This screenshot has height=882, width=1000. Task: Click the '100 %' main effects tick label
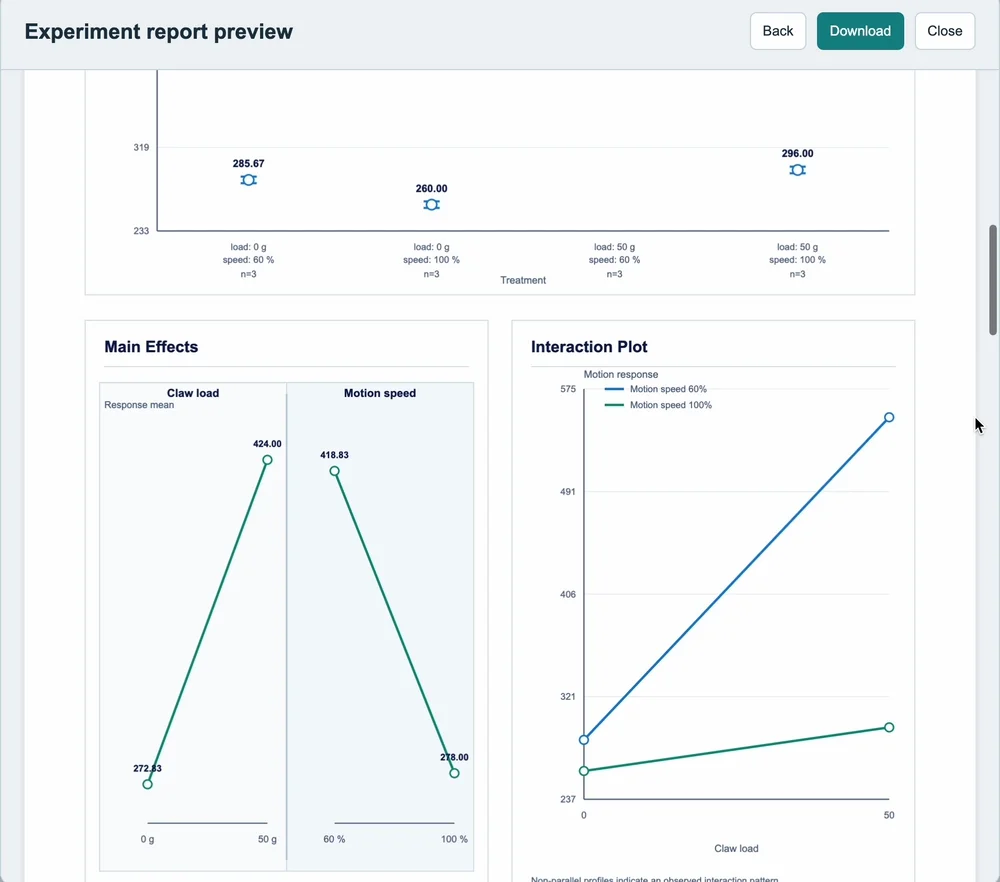pyautogui.click(x=454, y=839)
